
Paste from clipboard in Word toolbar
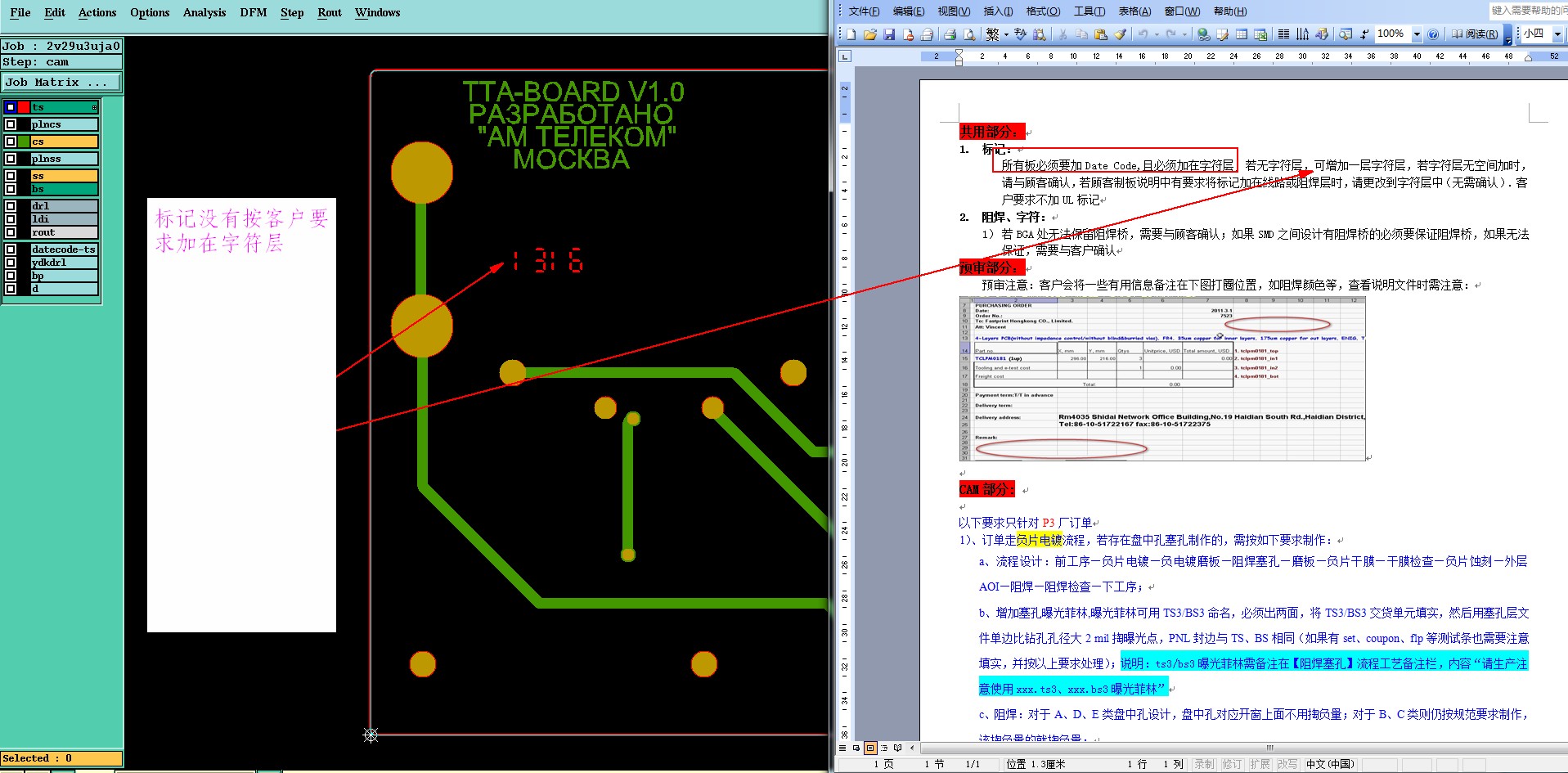(x=1100, y=34)
